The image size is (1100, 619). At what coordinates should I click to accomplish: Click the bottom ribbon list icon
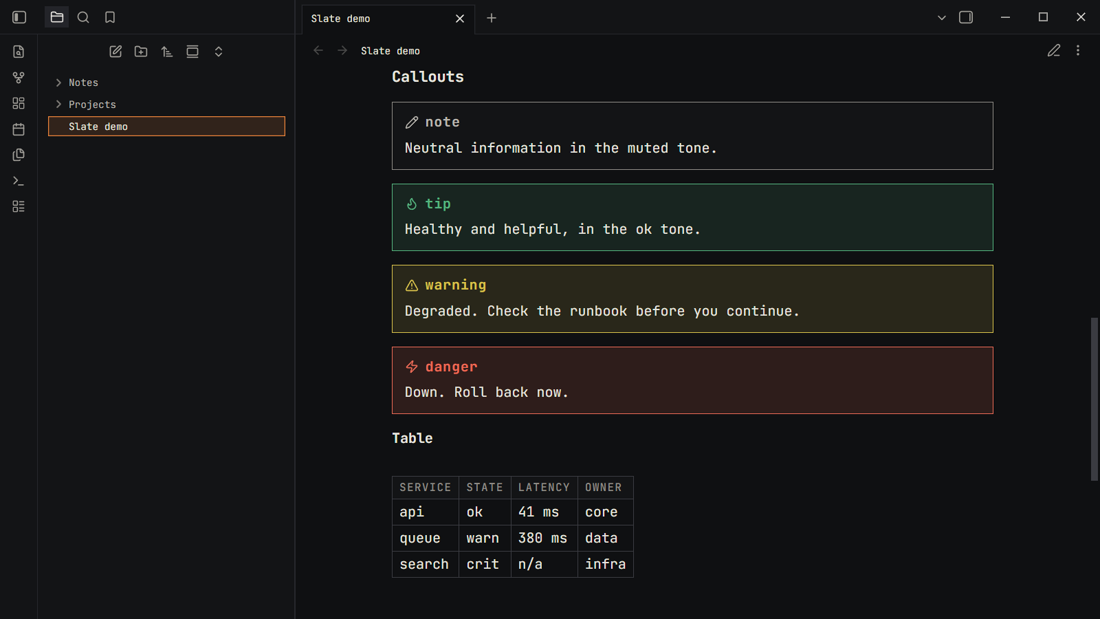point(19,206)
